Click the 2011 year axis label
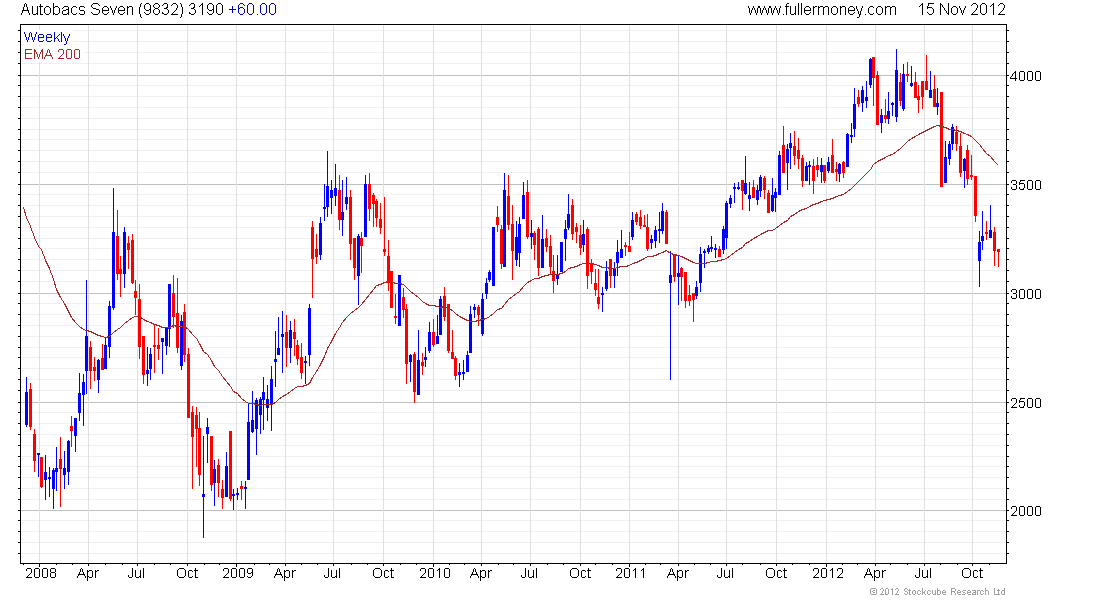The width and height of the screenshot is (1100, 600). 631,573
